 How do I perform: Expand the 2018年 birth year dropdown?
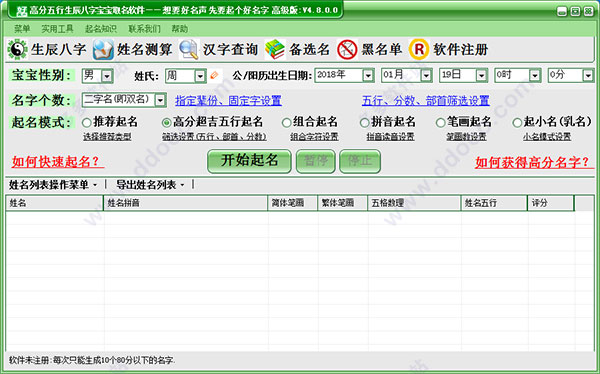[368, 75]
